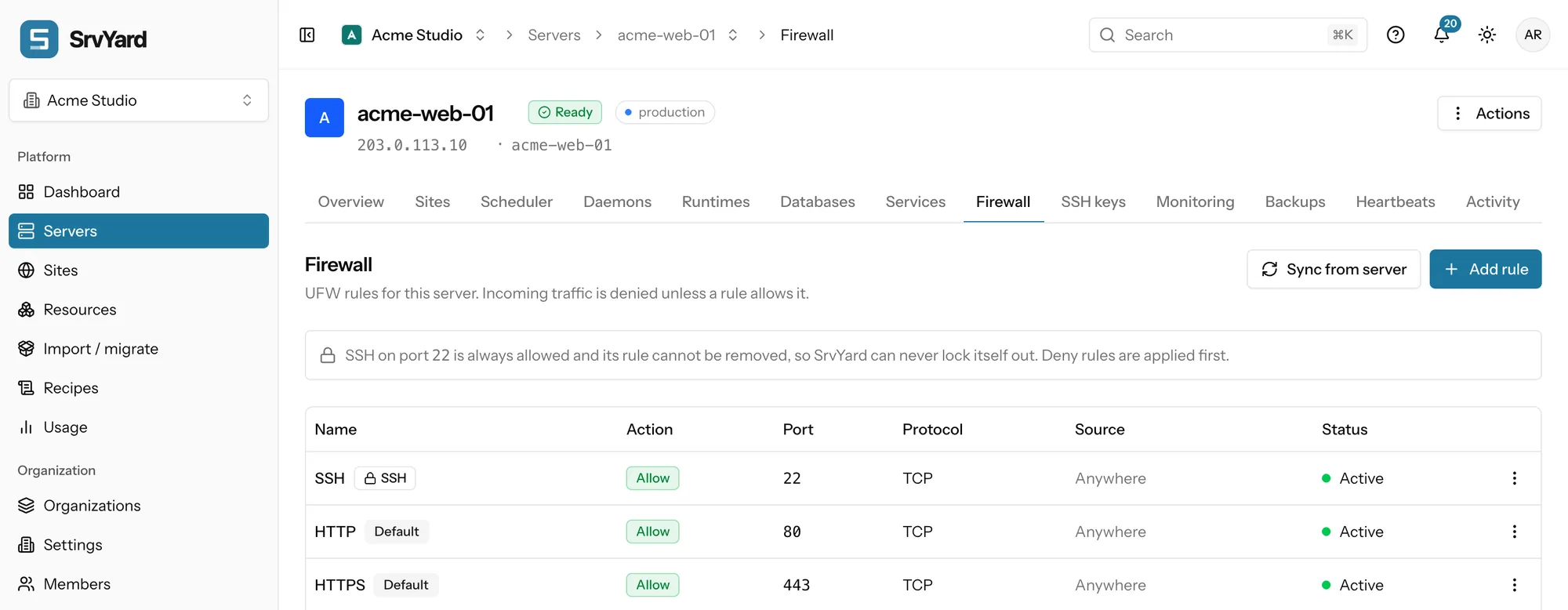Switch to the Monitoring tab

tap(1195, 202)
